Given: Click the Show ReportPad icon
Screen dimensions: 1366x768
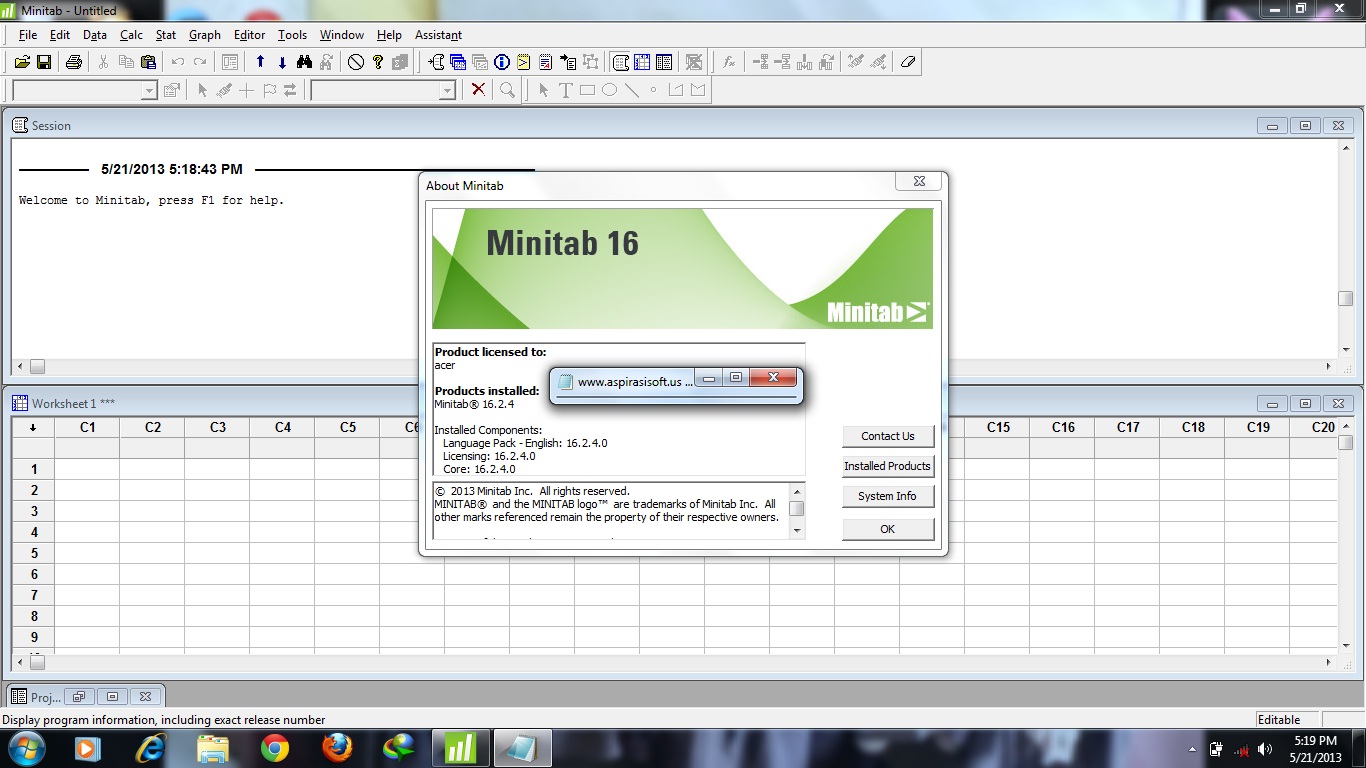Looking at the screenshot, I should point(546,62).
